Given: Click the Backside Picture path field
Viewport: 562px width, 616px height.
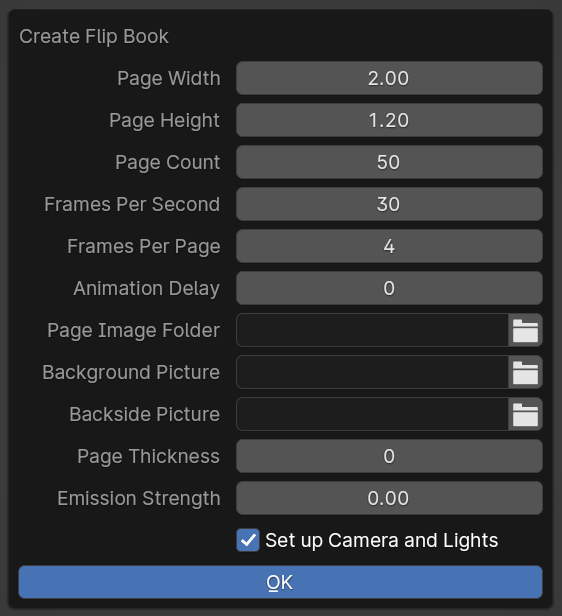Looking at the screenshot, I should (372, 414).
